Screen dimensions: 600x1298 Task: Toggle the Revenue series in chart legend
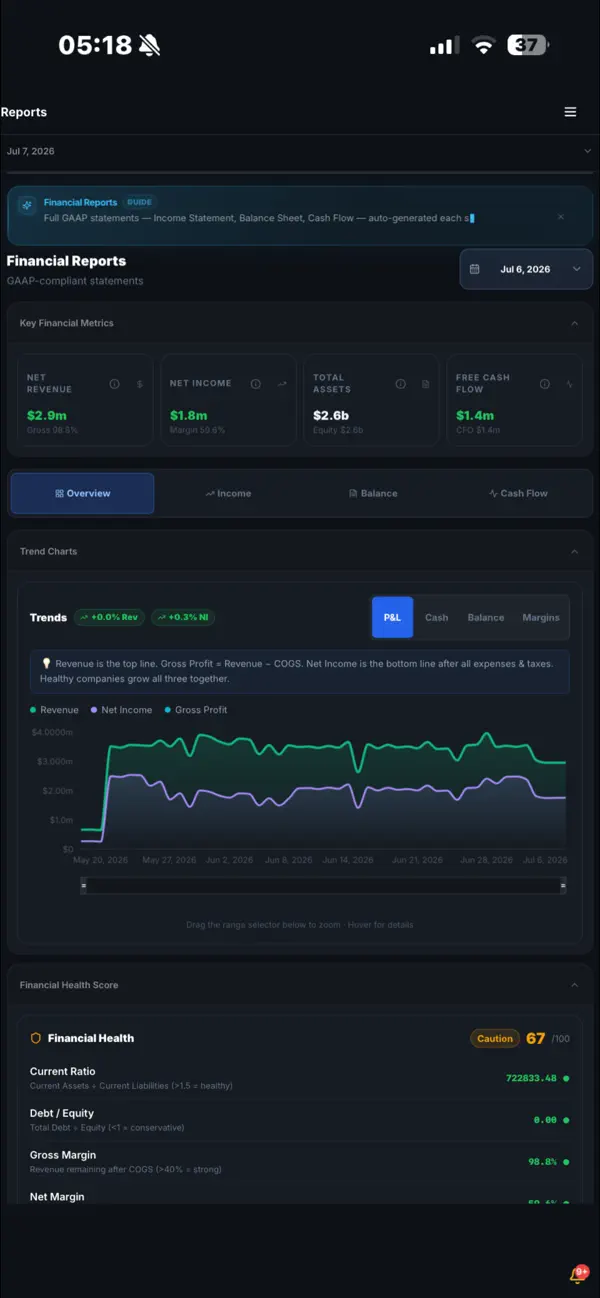pos(54,710)
